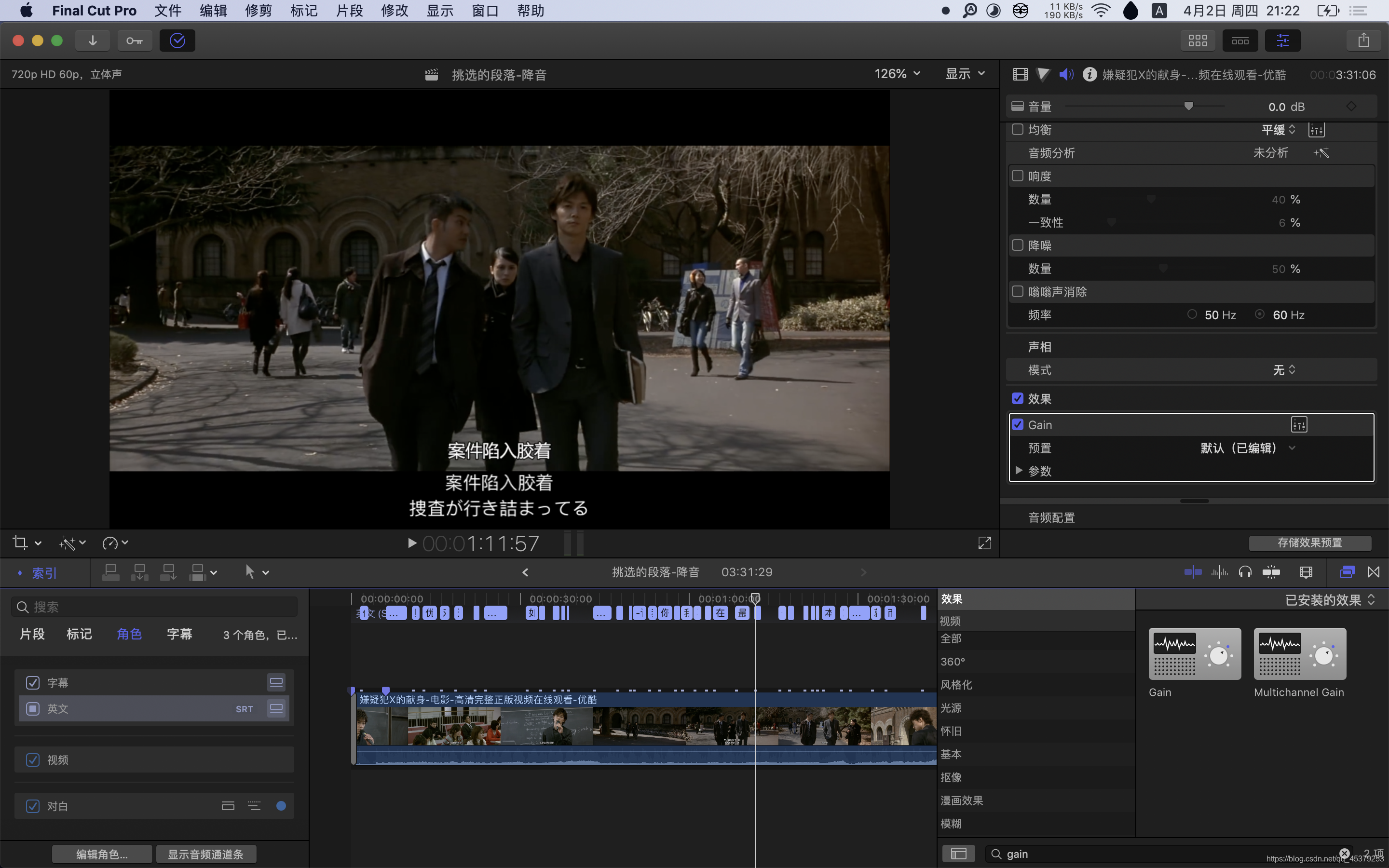Viewport: 1389px width, 868px height.
Task: Click the 编辑角色... button
Action: (102, 854)
